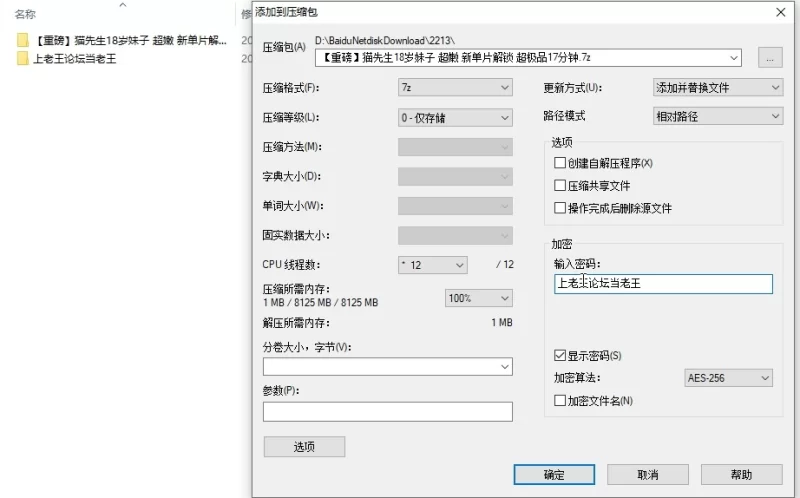Click the 取消 button
Viewport: 800px width, 498px height.
647,474
